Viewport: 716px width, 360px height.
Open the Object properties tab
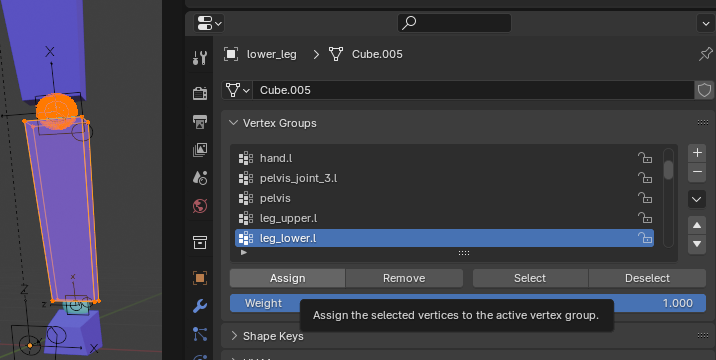pos(200,278)
